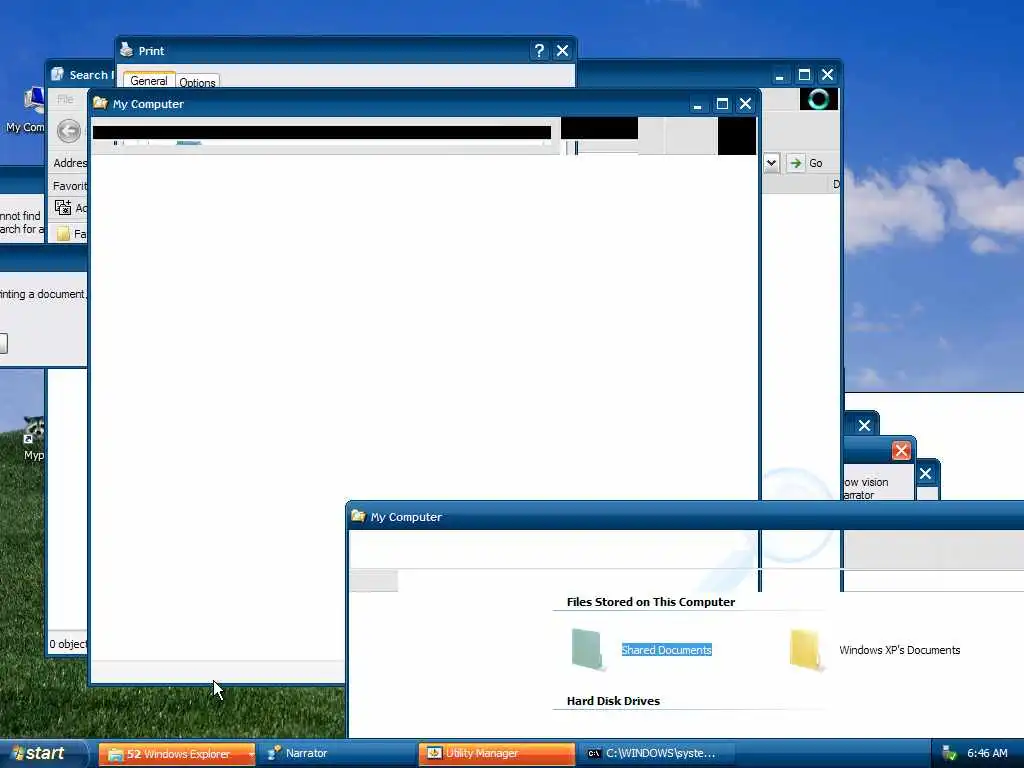Close the Print dialog
Image resolution: width=1024 pixels, height=768 pixels.
[x=562, y=51]
